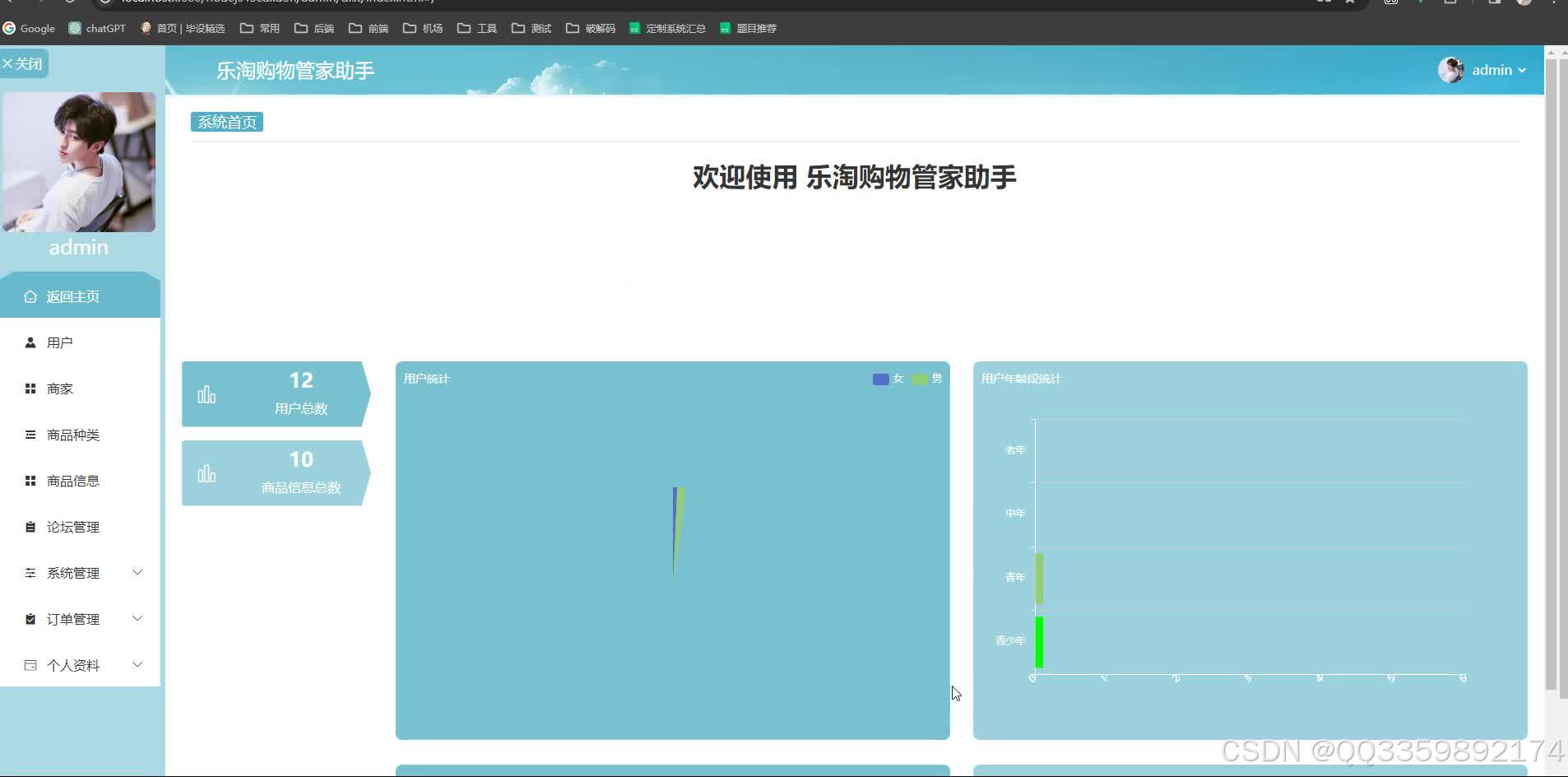Open the 前端 bookmark folder

(369, 28)
